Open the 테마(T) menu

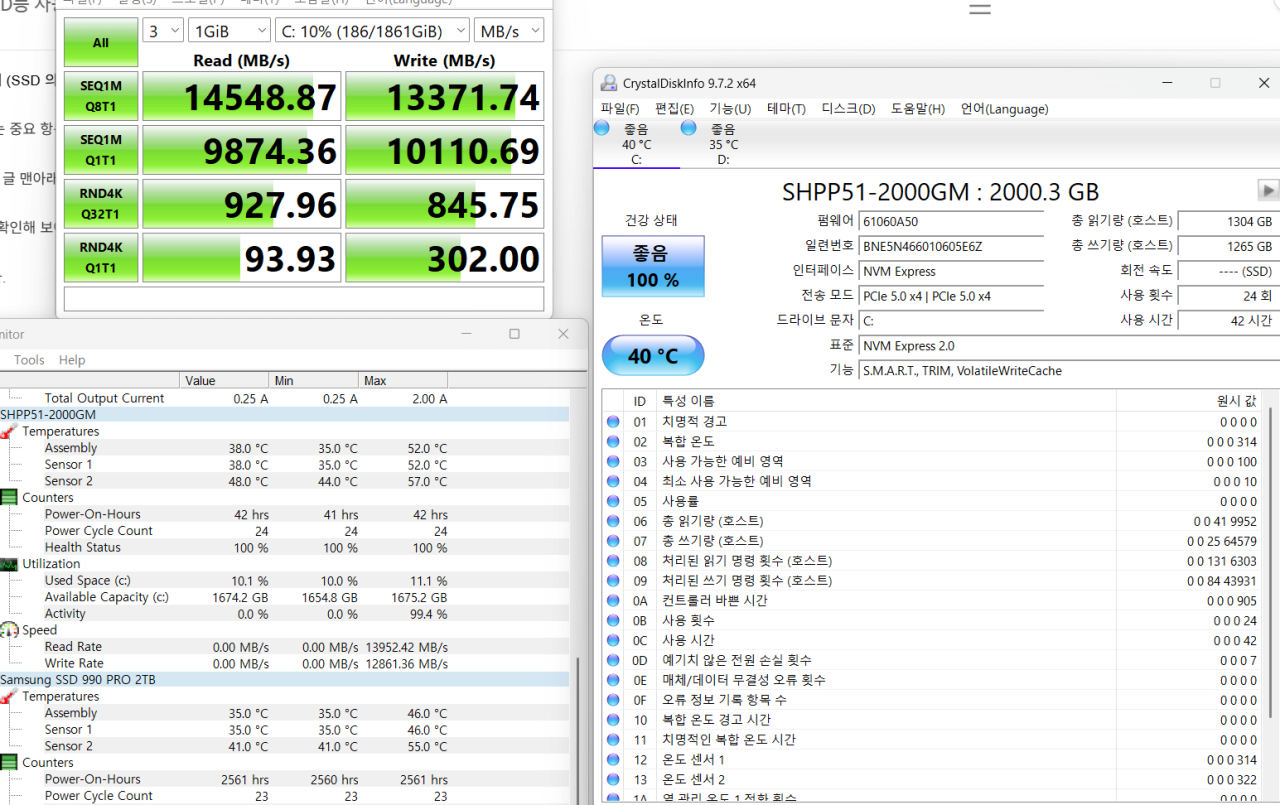(786, 109)
